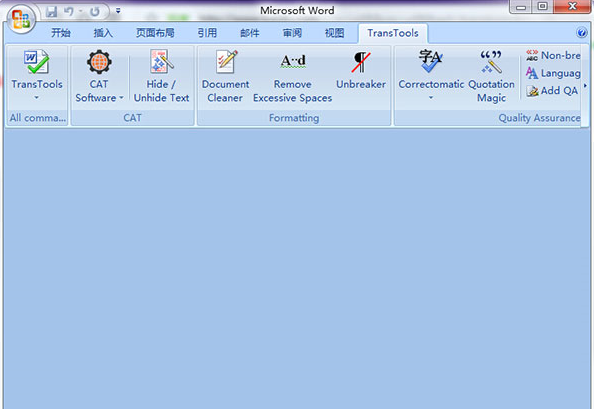This screenshot has width=594, height=409.
Task: Run the Hide / Unhide Text tool
Action: pos(162,76)
